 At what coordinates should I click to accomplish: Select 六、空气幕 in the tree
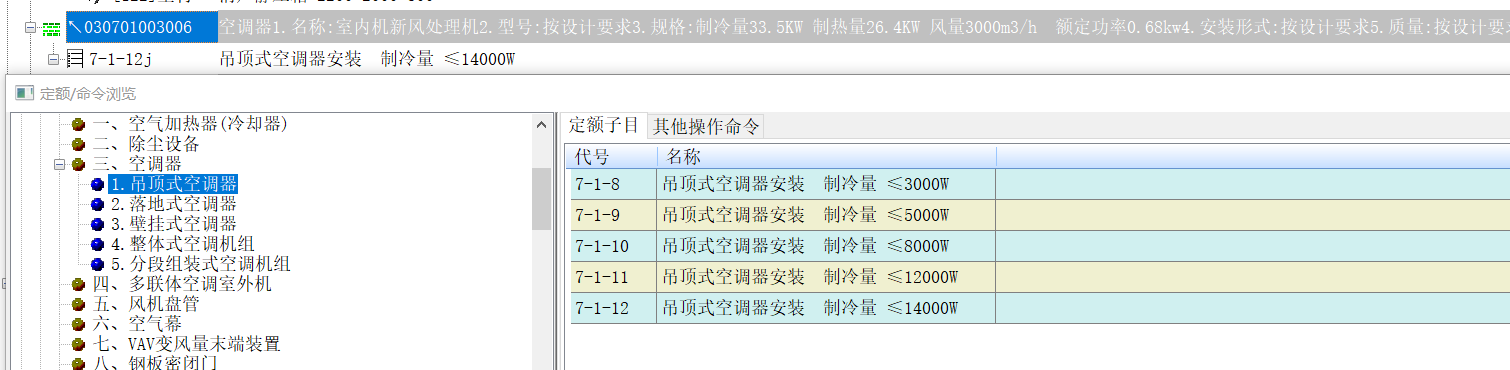coord(137,324)
